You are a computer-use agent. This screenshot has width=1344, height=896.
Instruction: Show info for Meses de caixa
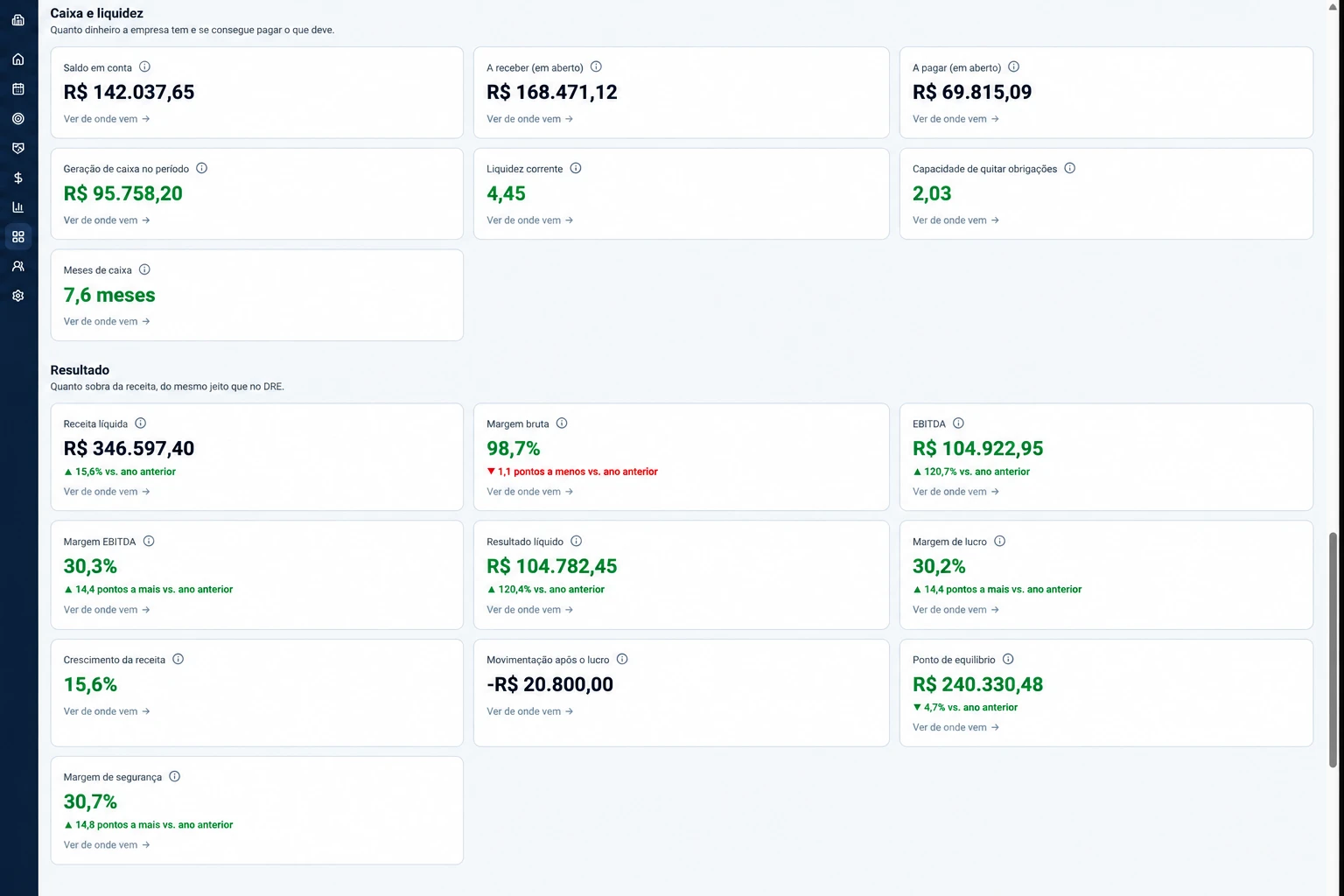144,269
